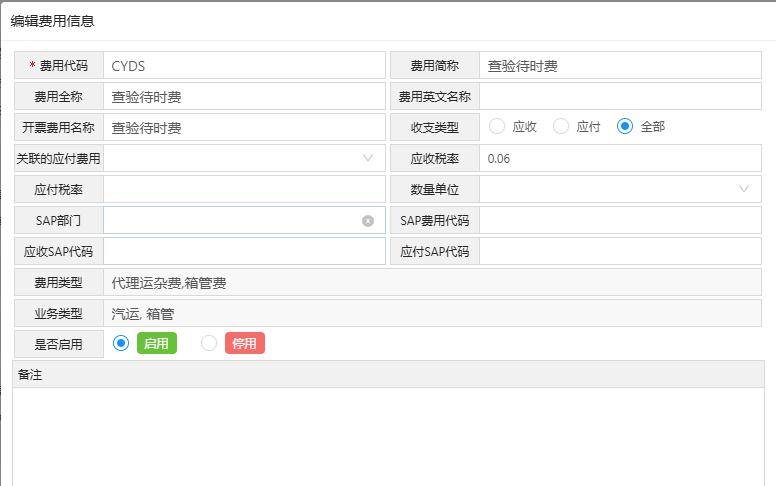The height and width of the screenshot is (486, 776).
Task: Expand the 关联的应付费用 dropdown
Action: coord(367,158)
